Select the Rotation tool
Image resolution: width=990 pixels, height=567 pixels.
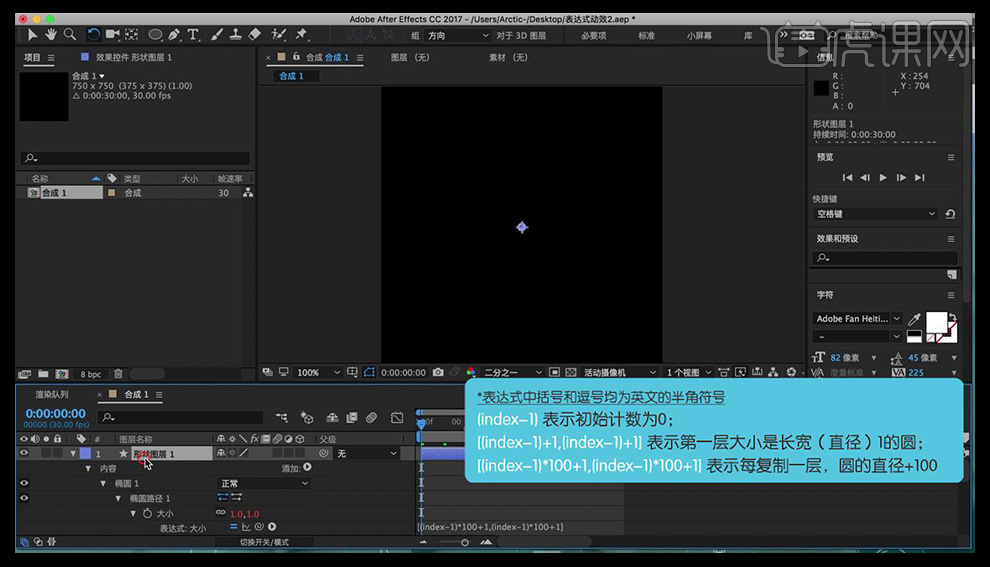click(93, 35)
